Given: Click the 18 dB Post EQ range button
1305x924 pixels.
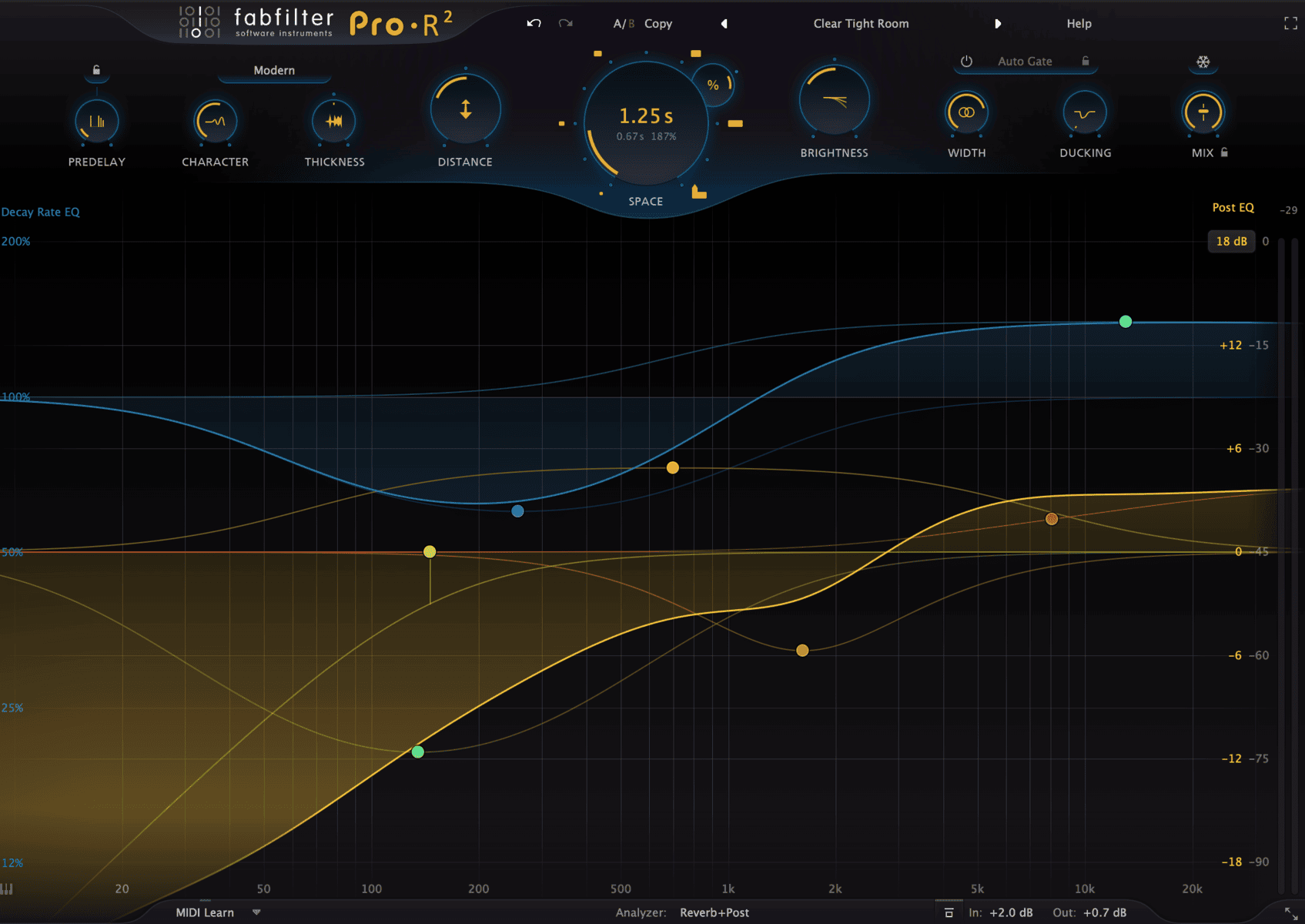Looking at the screenshot, I should click(1230, 241).
